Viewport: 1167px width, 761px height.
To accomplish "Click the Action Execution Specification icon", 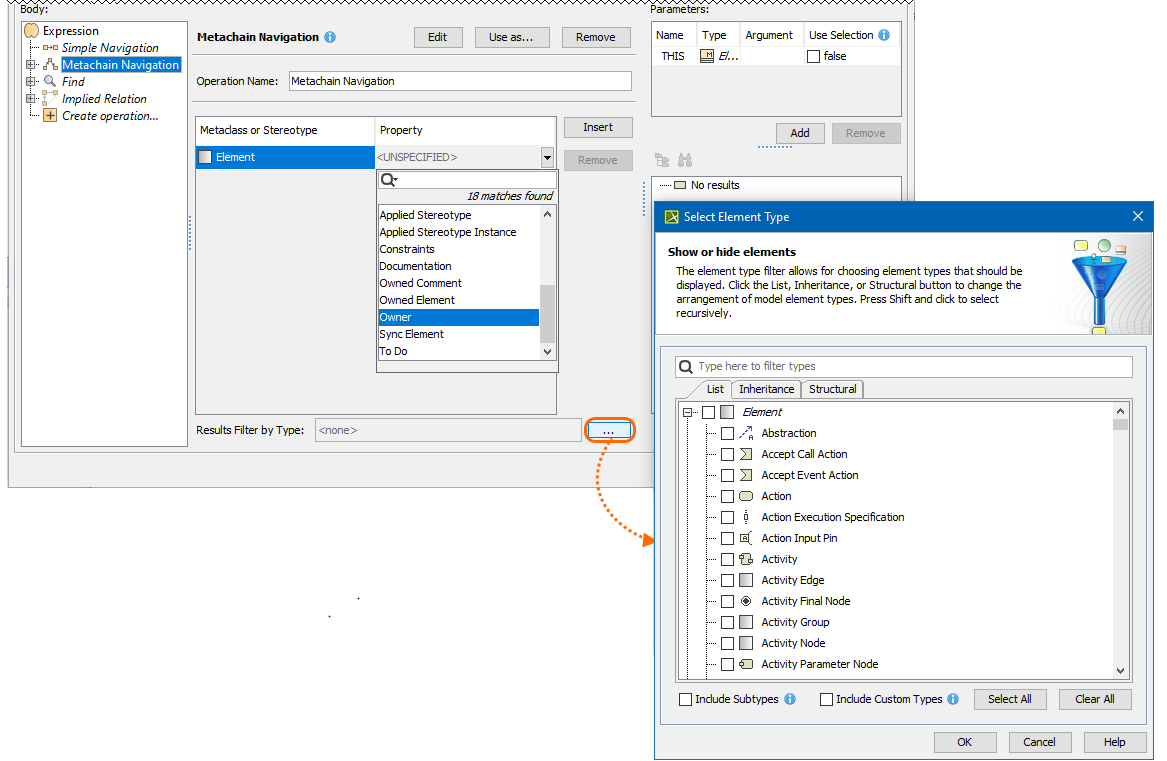I will tap(746, 517).
